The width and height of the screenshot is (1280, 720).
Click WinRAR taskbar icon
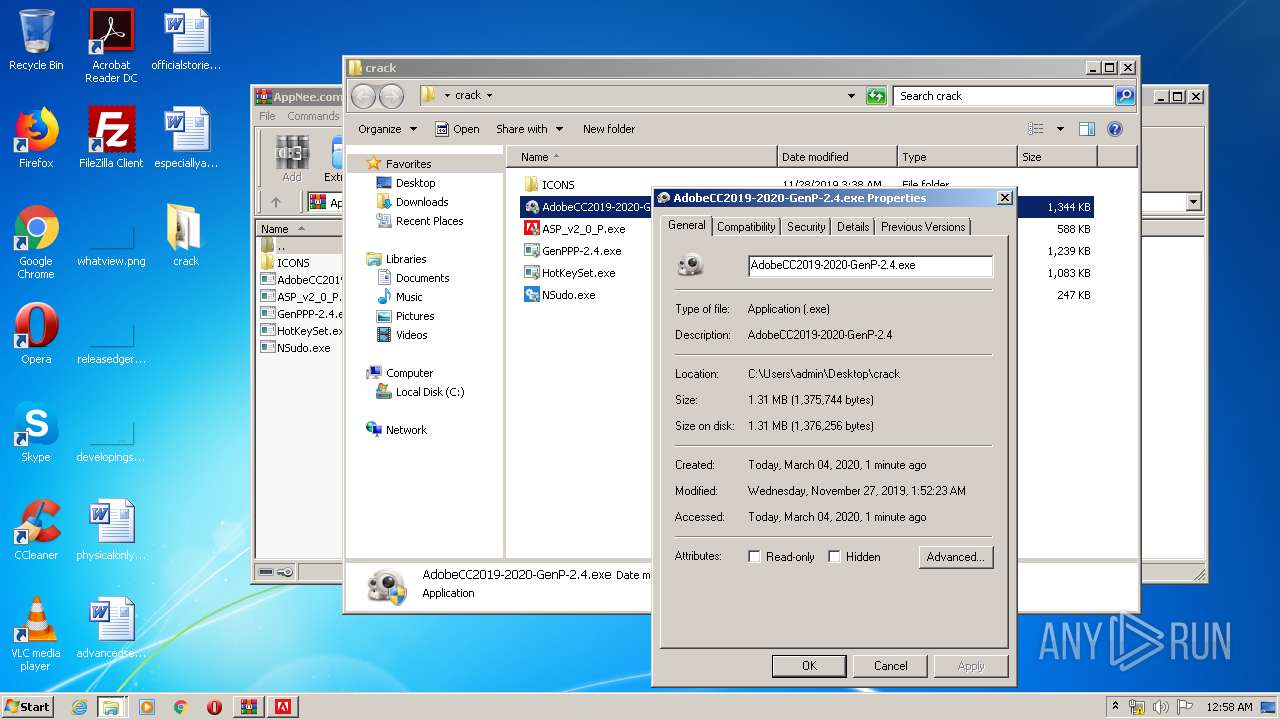coord(249,707)
